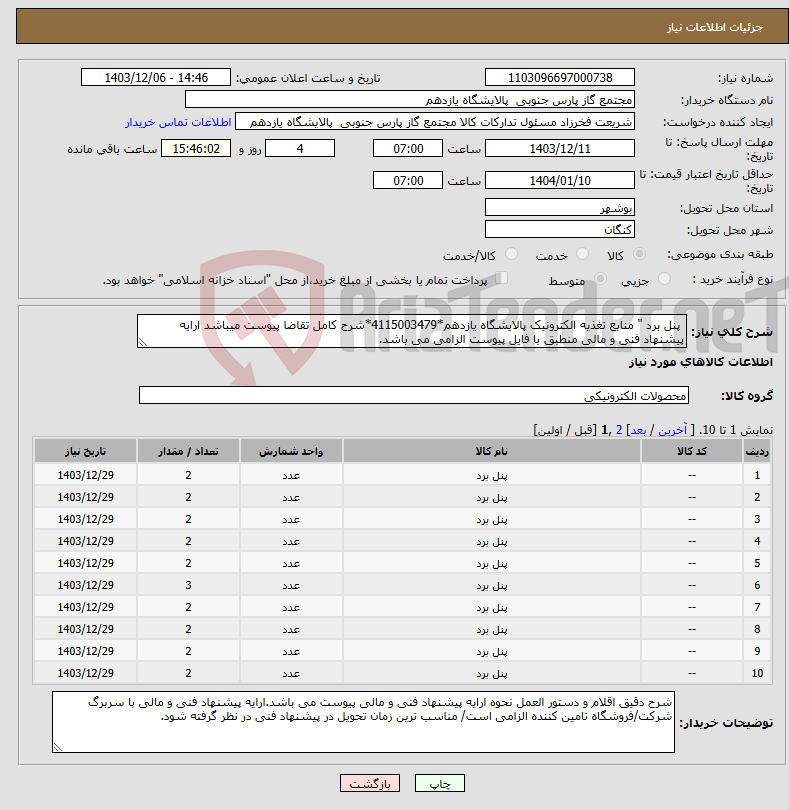Click the گروه کالا product group field
789x810 pixels.
point(414,395)
